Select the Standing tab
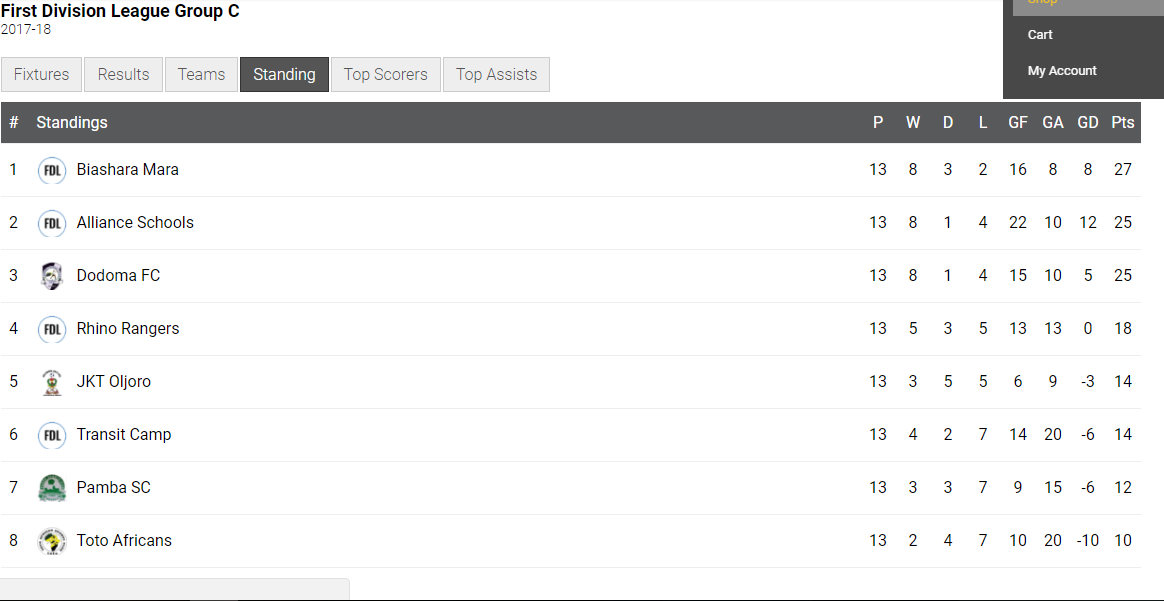Screen dimensions: 1164x601 click(284, 75)
